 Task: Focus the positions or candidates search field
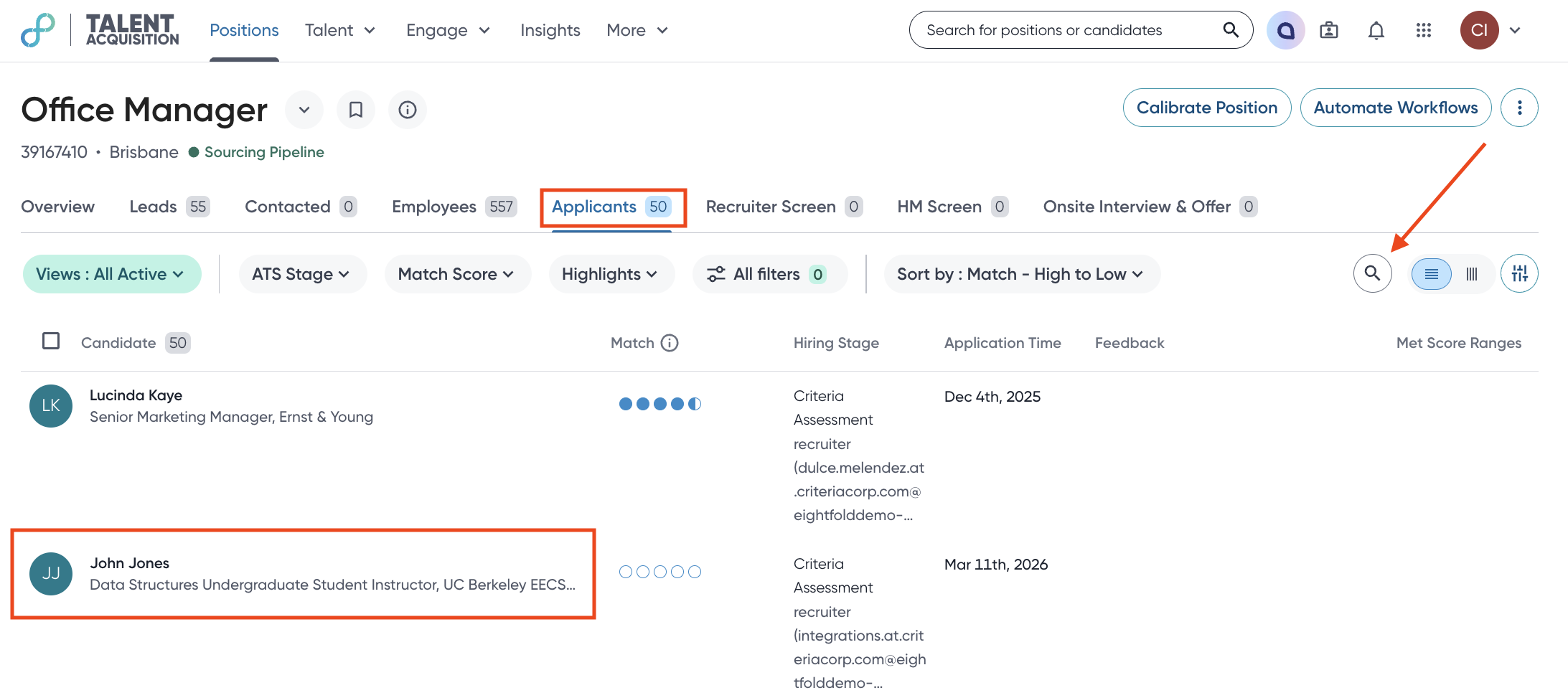1069,30
